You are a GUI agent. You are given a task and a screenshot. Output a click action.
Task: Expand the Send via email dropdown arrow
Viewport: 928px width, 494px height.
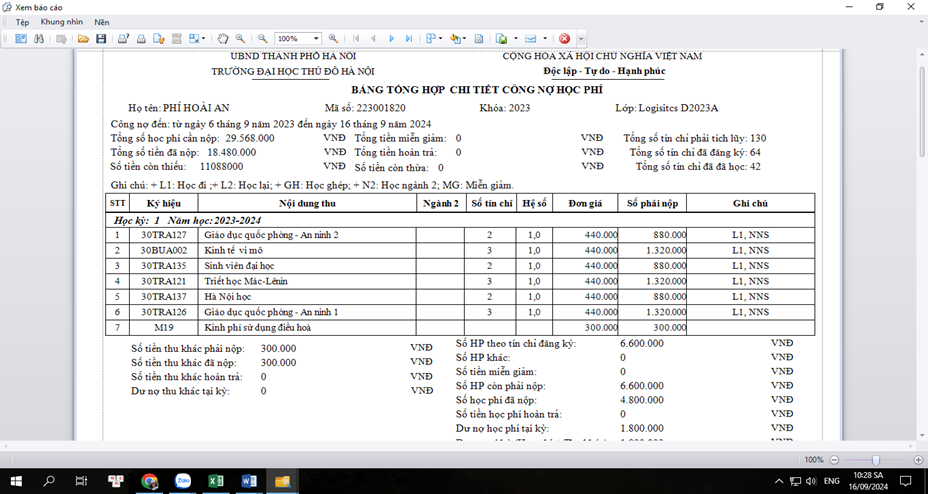tap(546, 38)
